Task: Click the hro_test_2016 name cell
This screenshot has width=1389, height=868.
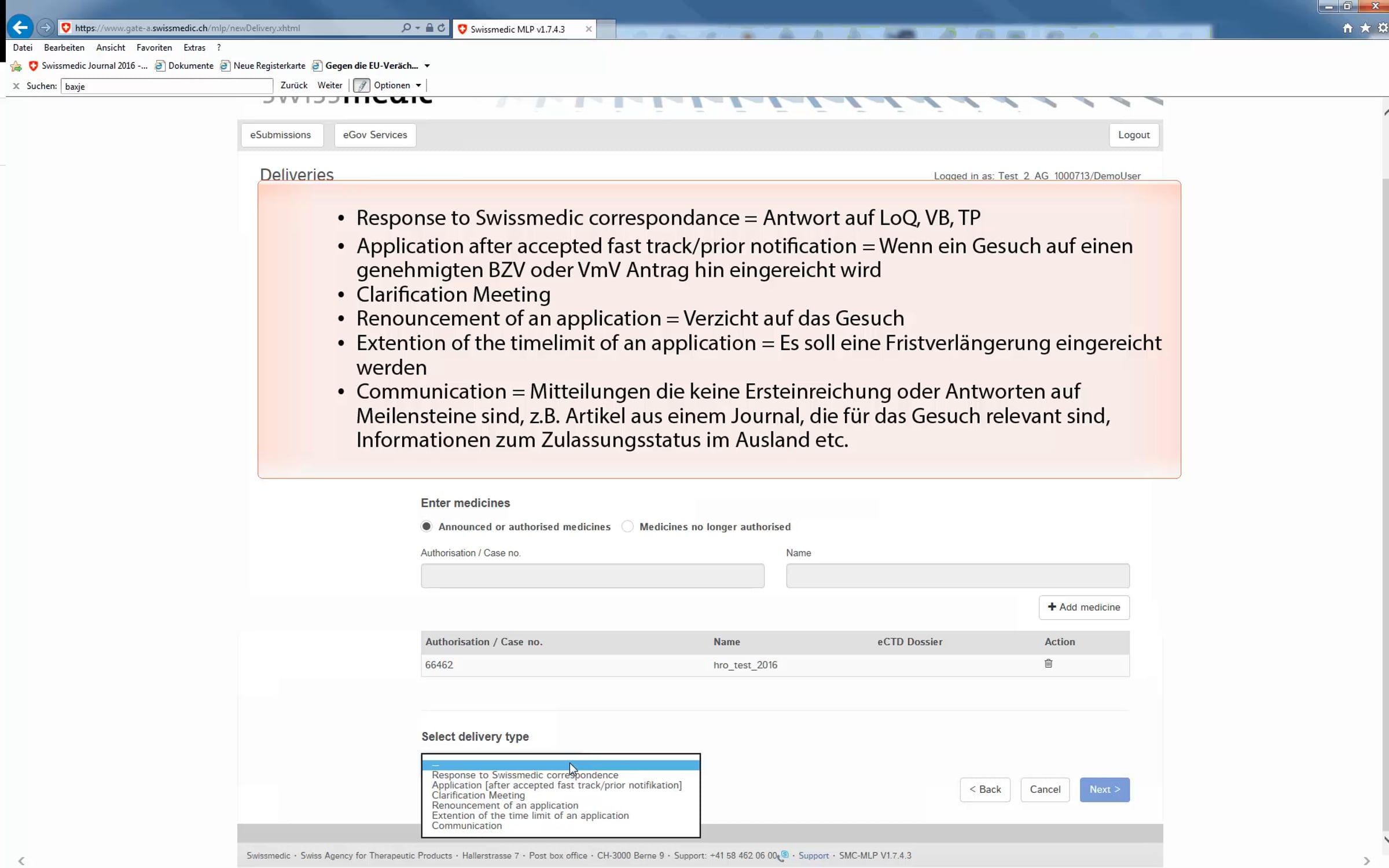Action: tap(745, 665)
